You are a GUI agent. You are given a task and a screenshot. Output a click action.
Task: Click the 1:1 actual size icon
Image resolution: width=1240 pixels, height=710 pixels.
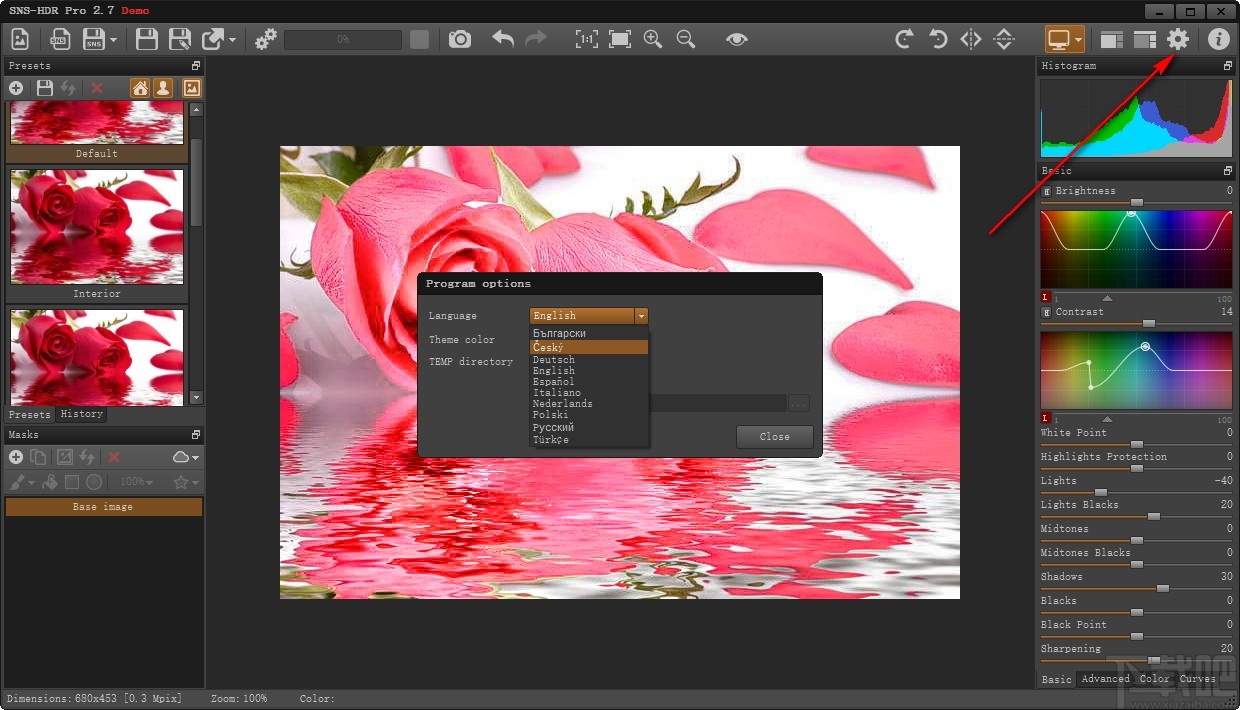click(587, 39)
